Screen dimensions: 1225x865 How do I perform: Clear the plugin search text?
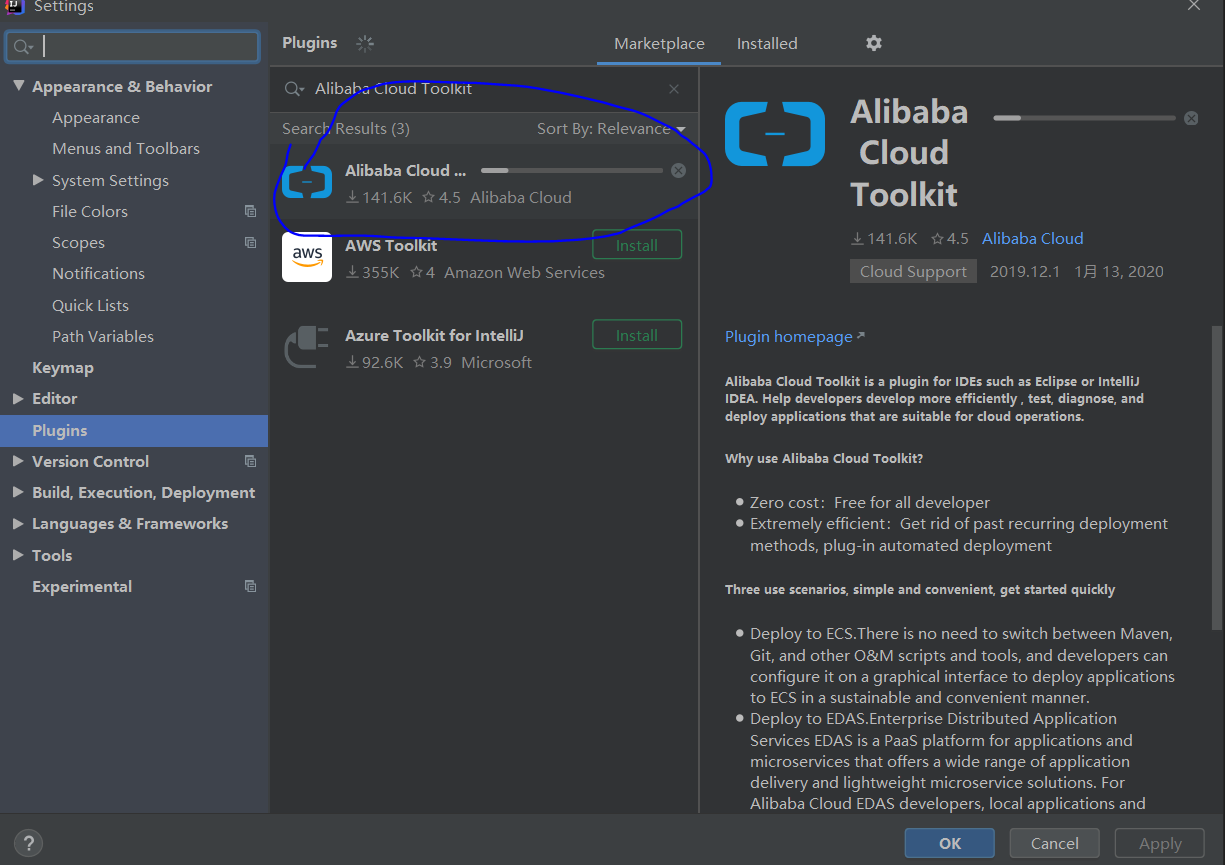[674, 89]
